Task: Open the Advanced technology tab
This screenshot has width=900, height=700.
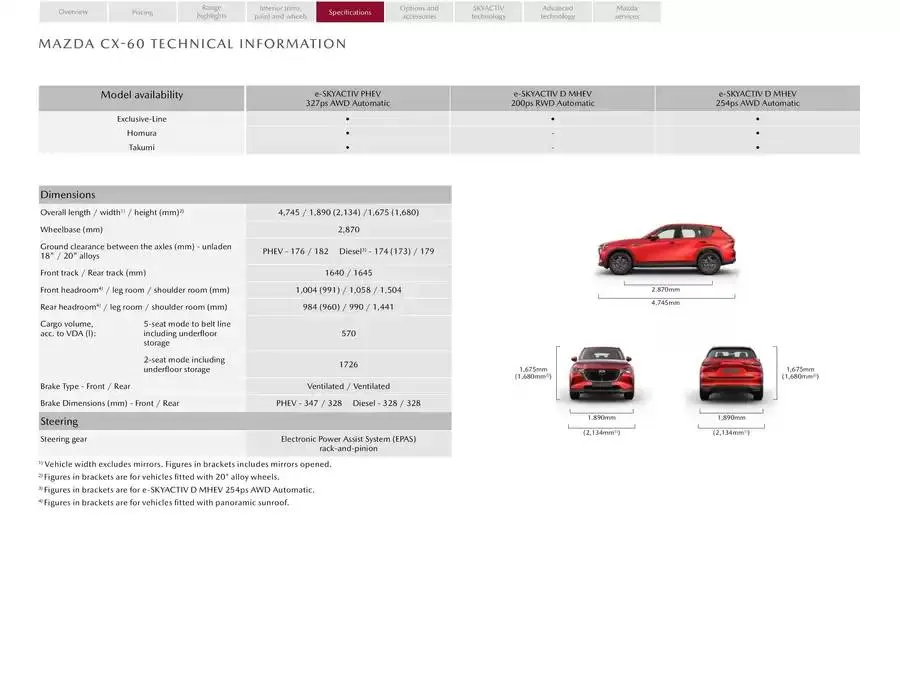Action: coord(557,11)
